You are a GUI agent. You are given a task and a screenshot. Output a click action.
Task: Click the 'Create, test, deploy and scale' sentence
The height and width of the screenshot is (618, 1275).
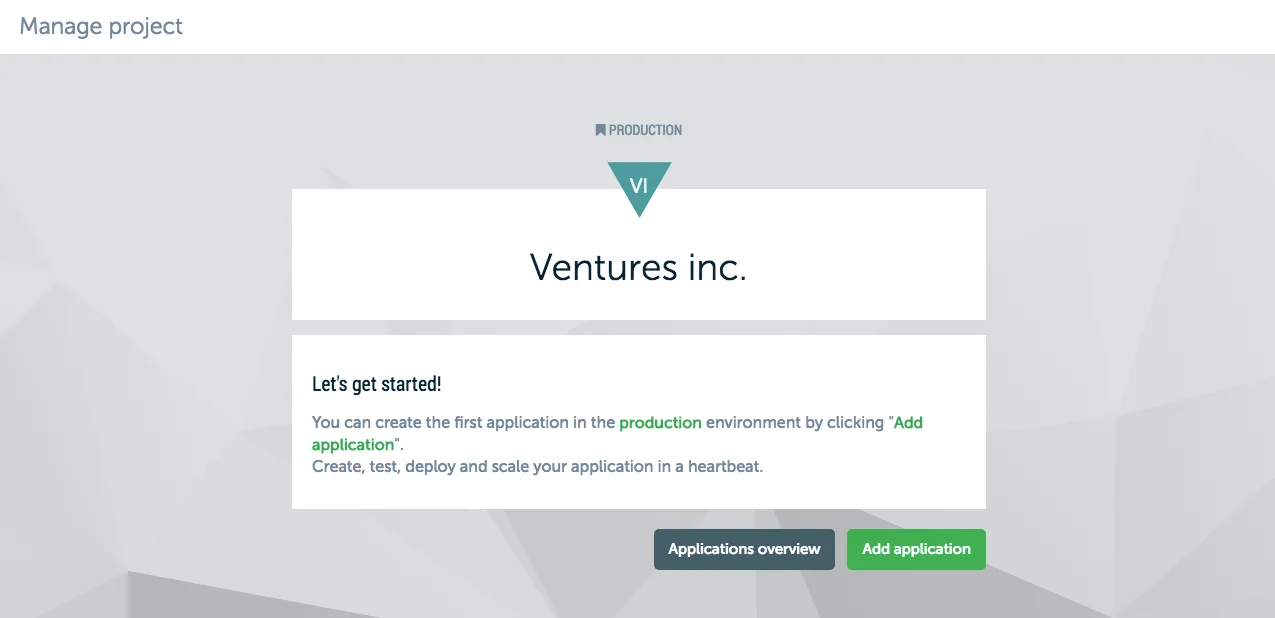tap(537, 466)
